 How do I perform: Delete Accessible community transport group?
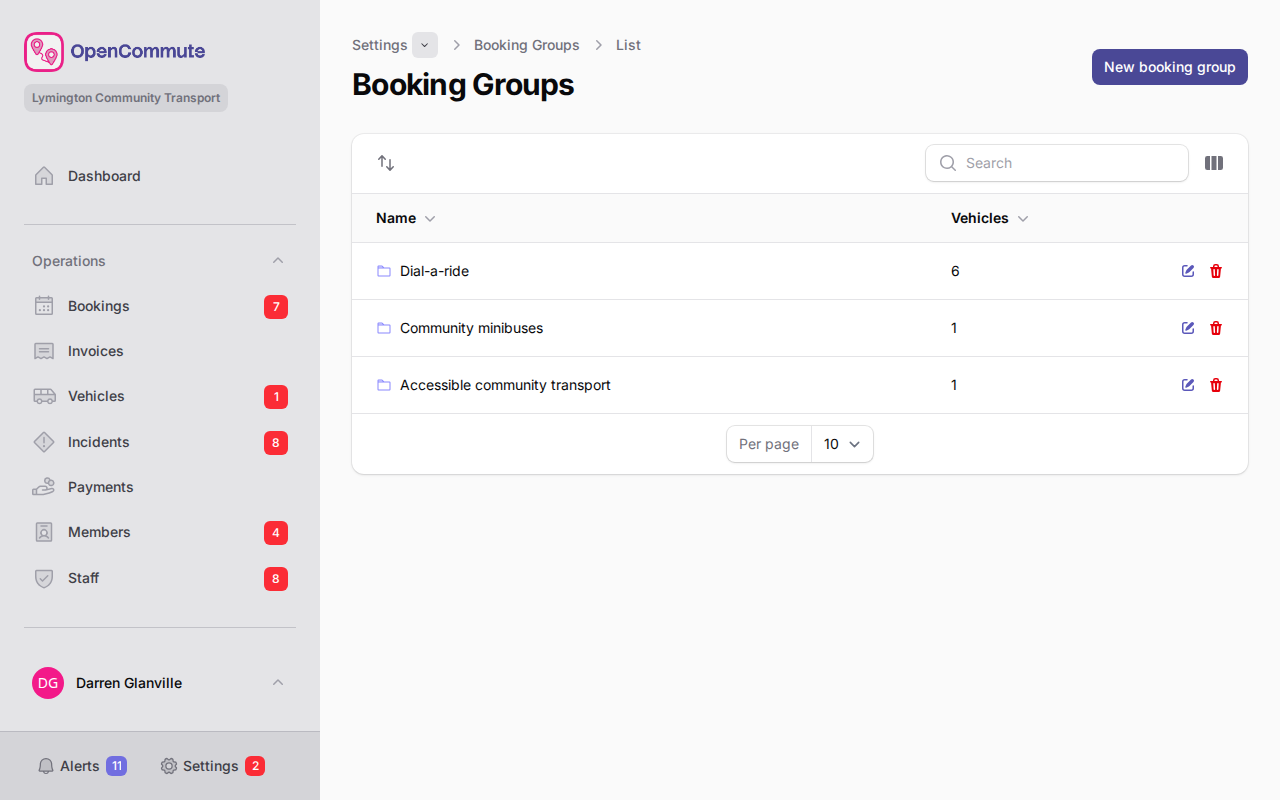coord(1216,385)
